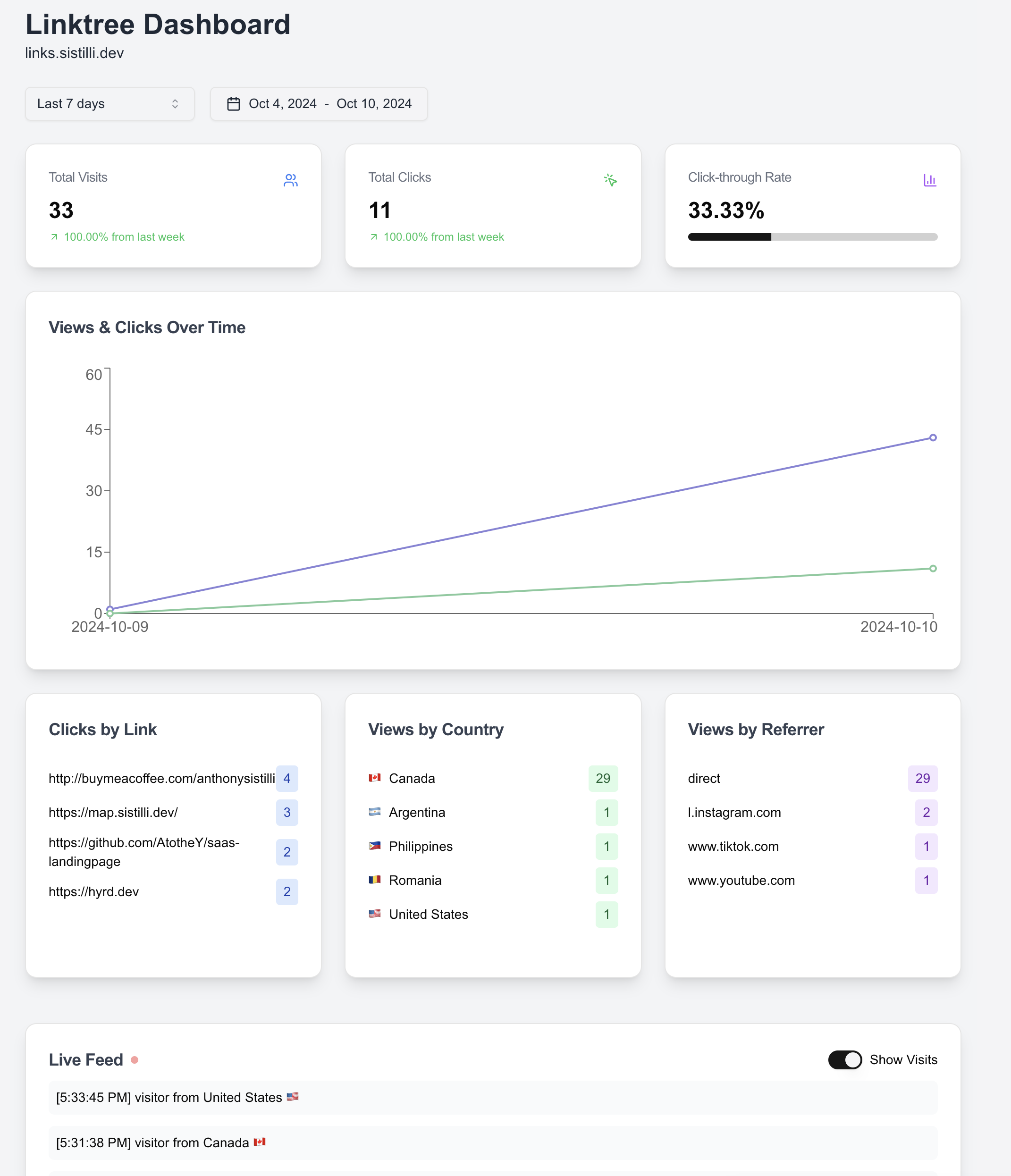Open the Last 7 days dropdown
This screenshot has width=1011, height=1176.
pyautogui.click(x=110, y=104)
